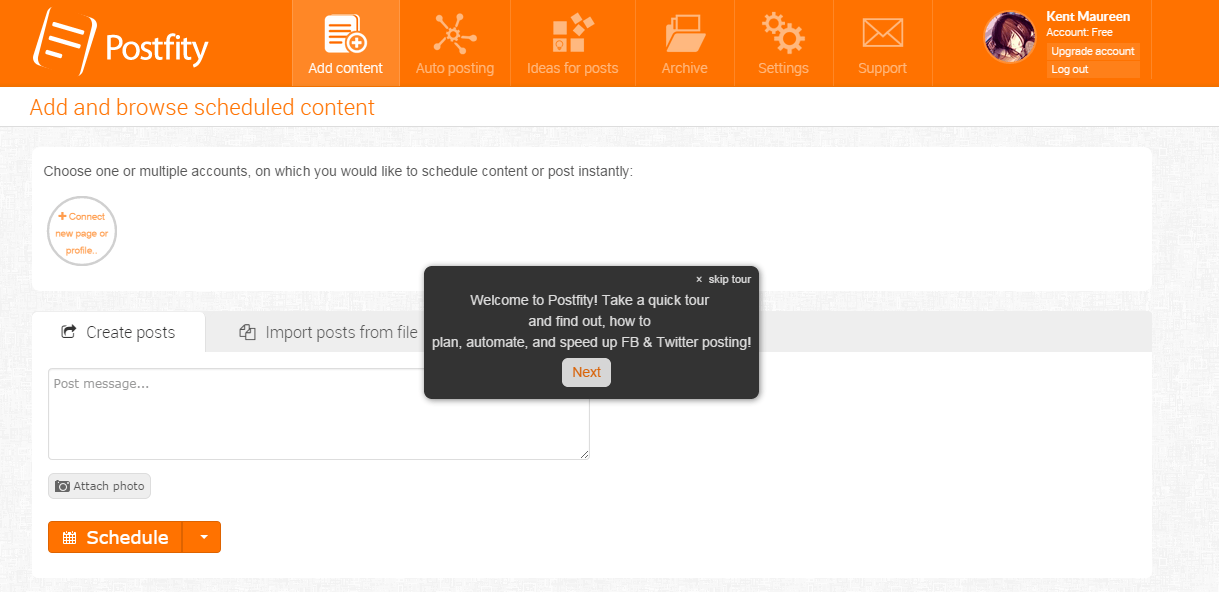Screen dimensions: 1219x592
Task: Click into the Post message text box
Action: pos(319,414)
